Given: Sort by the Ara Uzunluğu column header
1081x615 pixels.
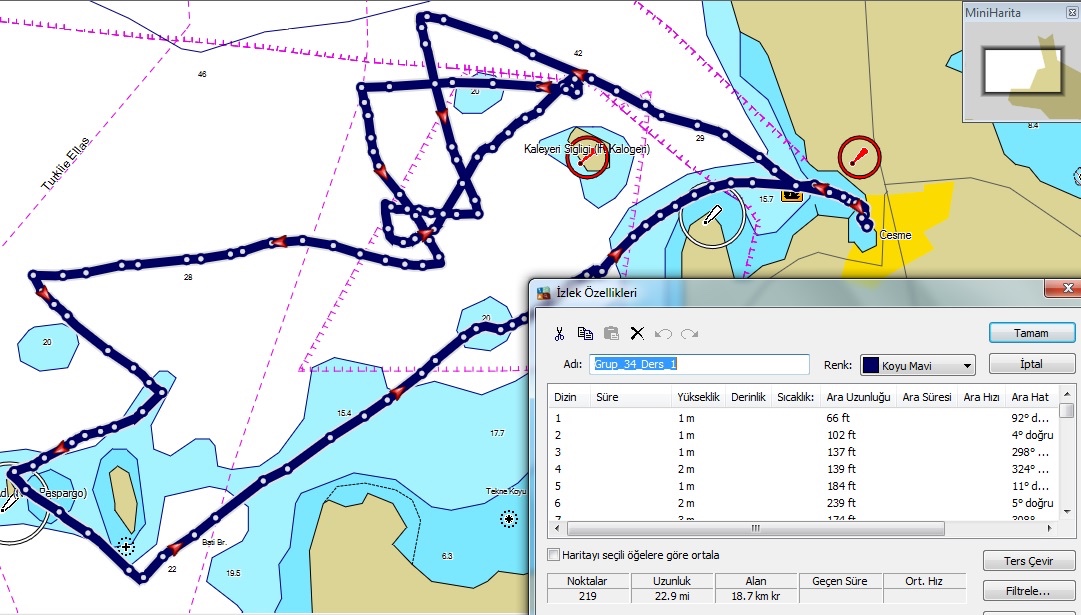Looking at the screenshot, I should point(858,397).
